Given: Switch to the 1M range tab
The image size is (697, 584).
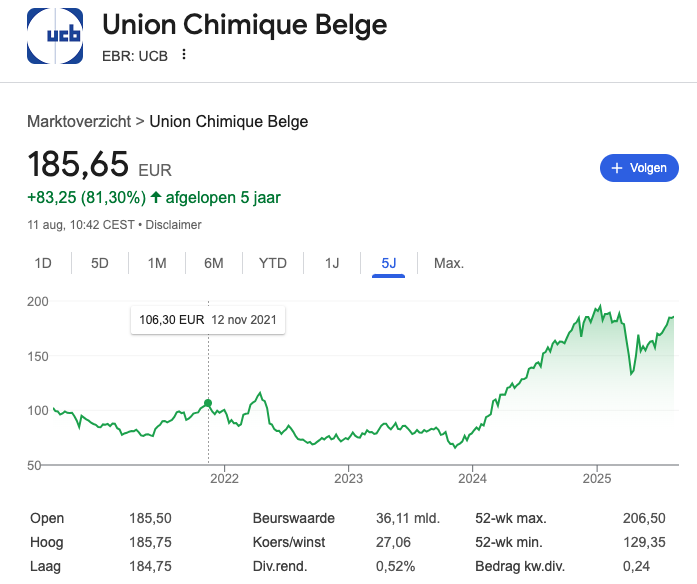Looking at the screenshot, I should coord(157,264).
